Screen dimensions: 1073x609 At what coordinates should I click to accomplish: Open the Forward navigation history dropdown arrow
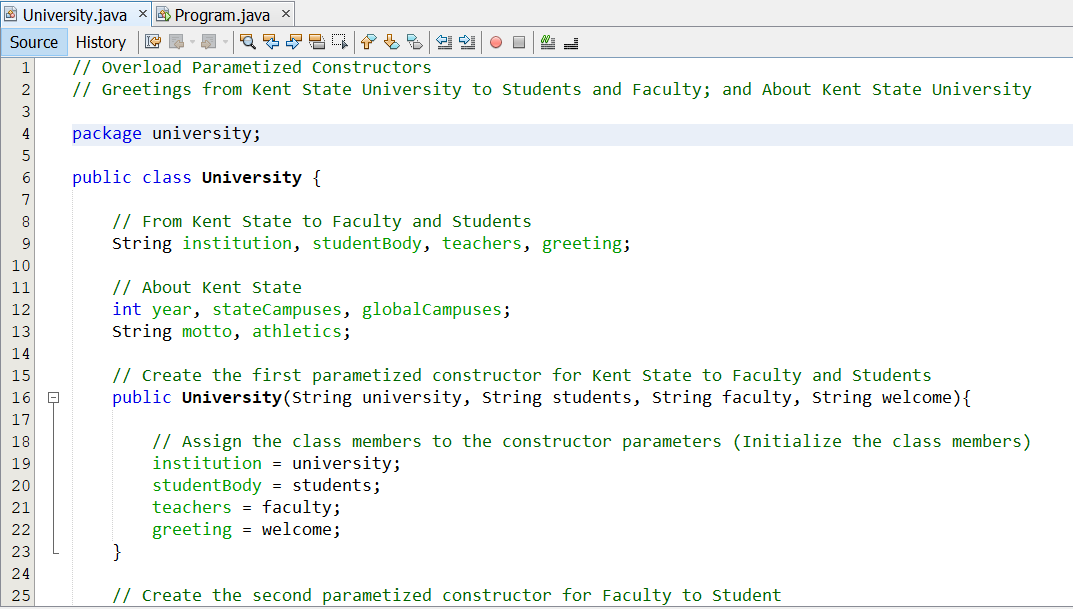(x=225, y=42)
